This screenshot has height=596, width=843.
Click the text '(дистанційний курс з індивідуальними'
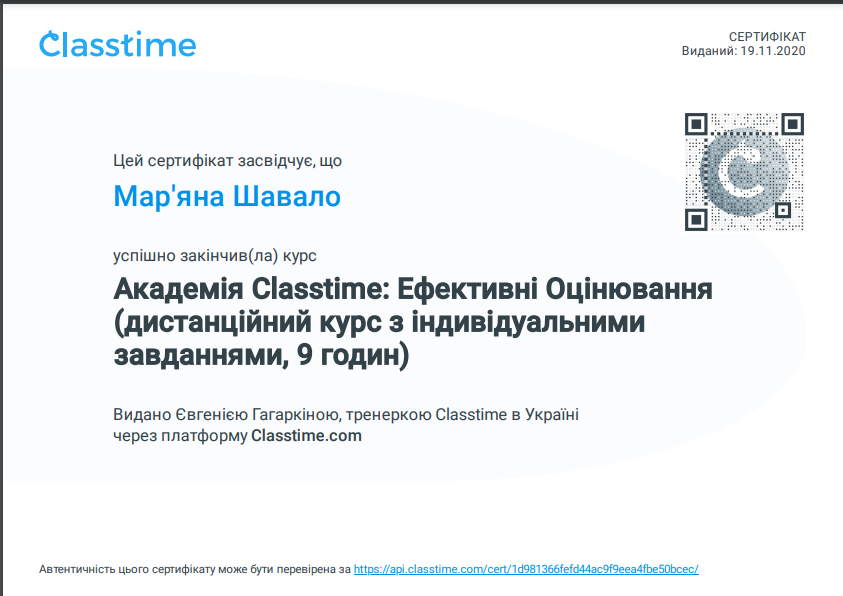pos(379,322)
